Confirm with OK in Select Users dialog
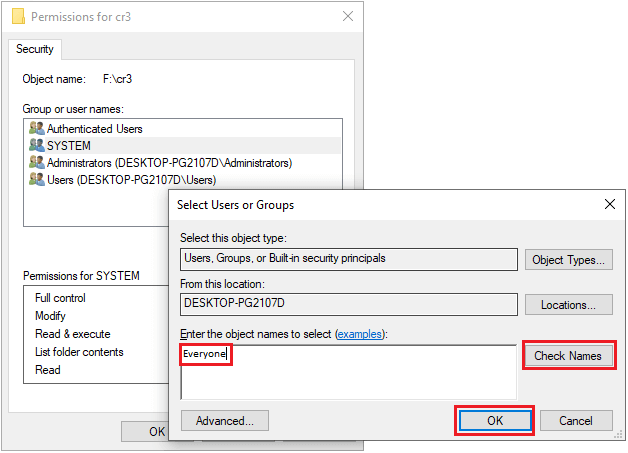Screen dimensions: 628x453 point(495,421)
